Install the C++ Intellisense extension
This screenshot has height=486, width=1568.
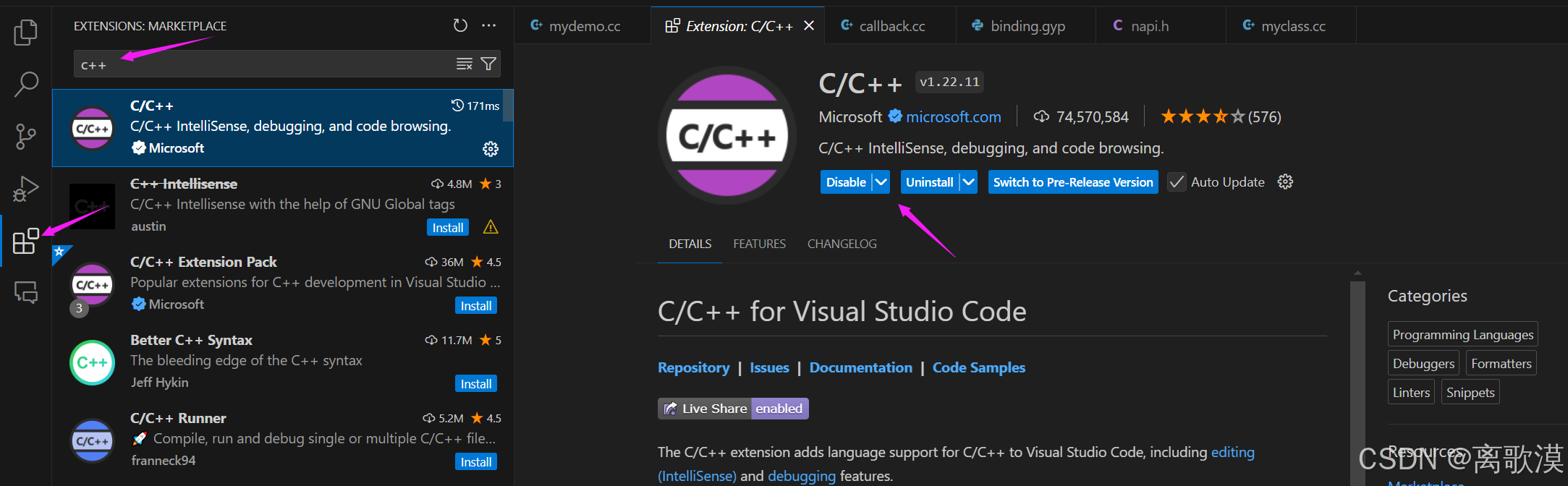[x=448, y=228]
